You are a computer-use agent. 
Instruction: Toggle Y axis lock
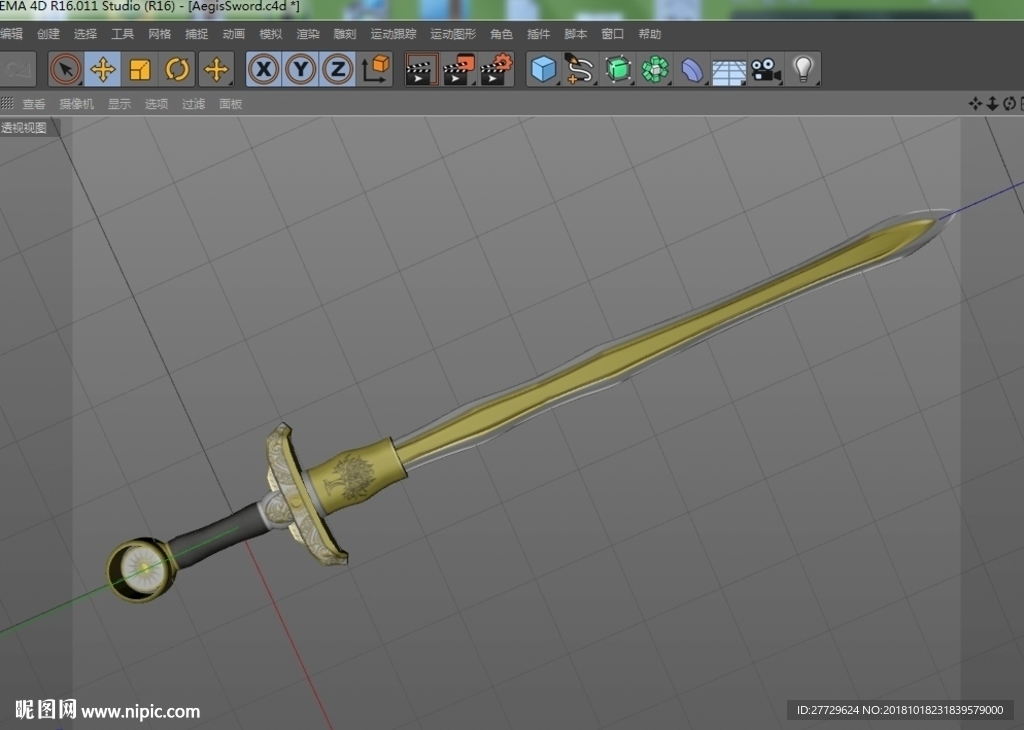click(301, 69)
